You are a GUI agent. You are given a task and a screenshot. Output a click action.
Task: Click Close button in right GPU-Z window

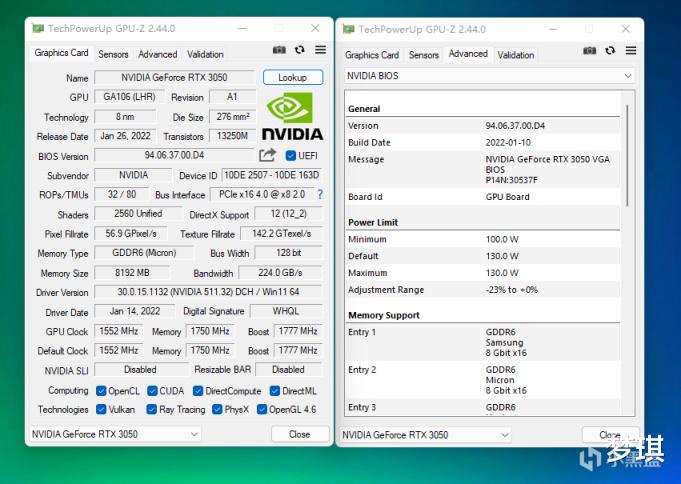[x=610, y=435]
